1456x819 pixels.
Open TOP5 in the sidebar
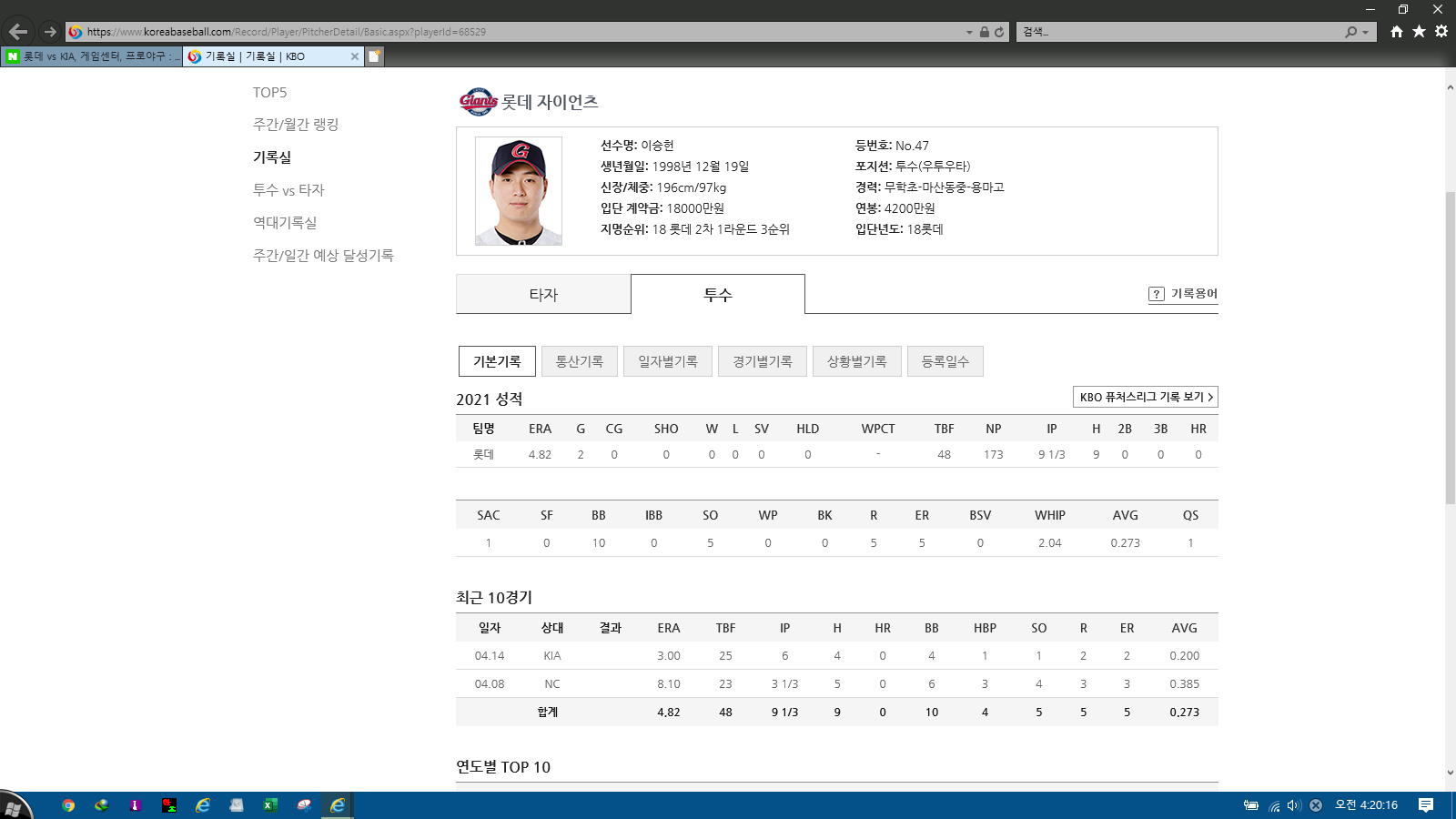tap(269, 92)
